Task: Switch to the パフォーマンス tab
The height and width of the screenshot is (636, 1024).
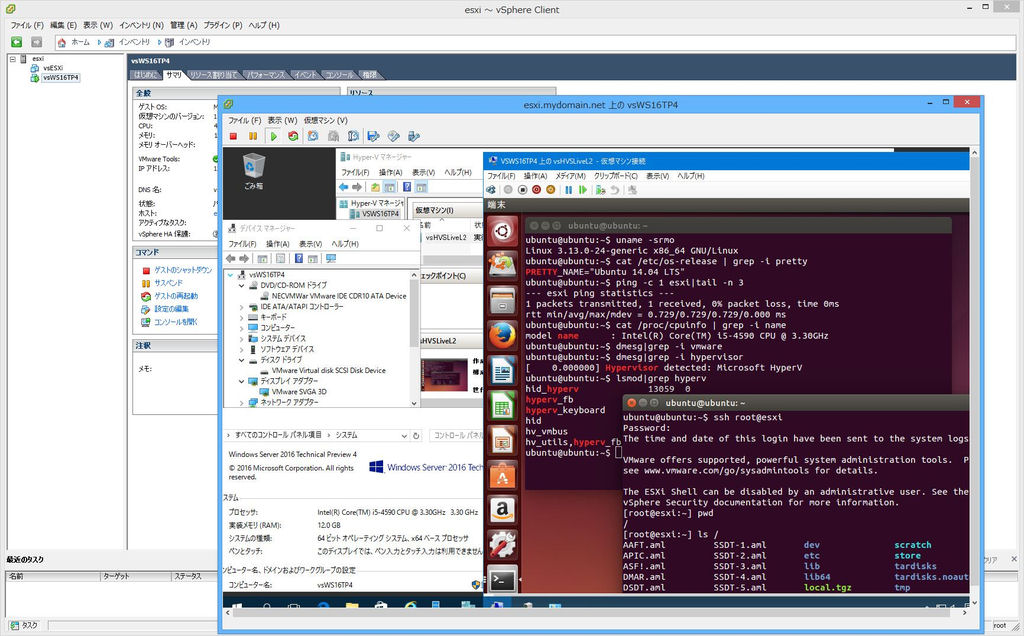Action: tap(265, 75)
